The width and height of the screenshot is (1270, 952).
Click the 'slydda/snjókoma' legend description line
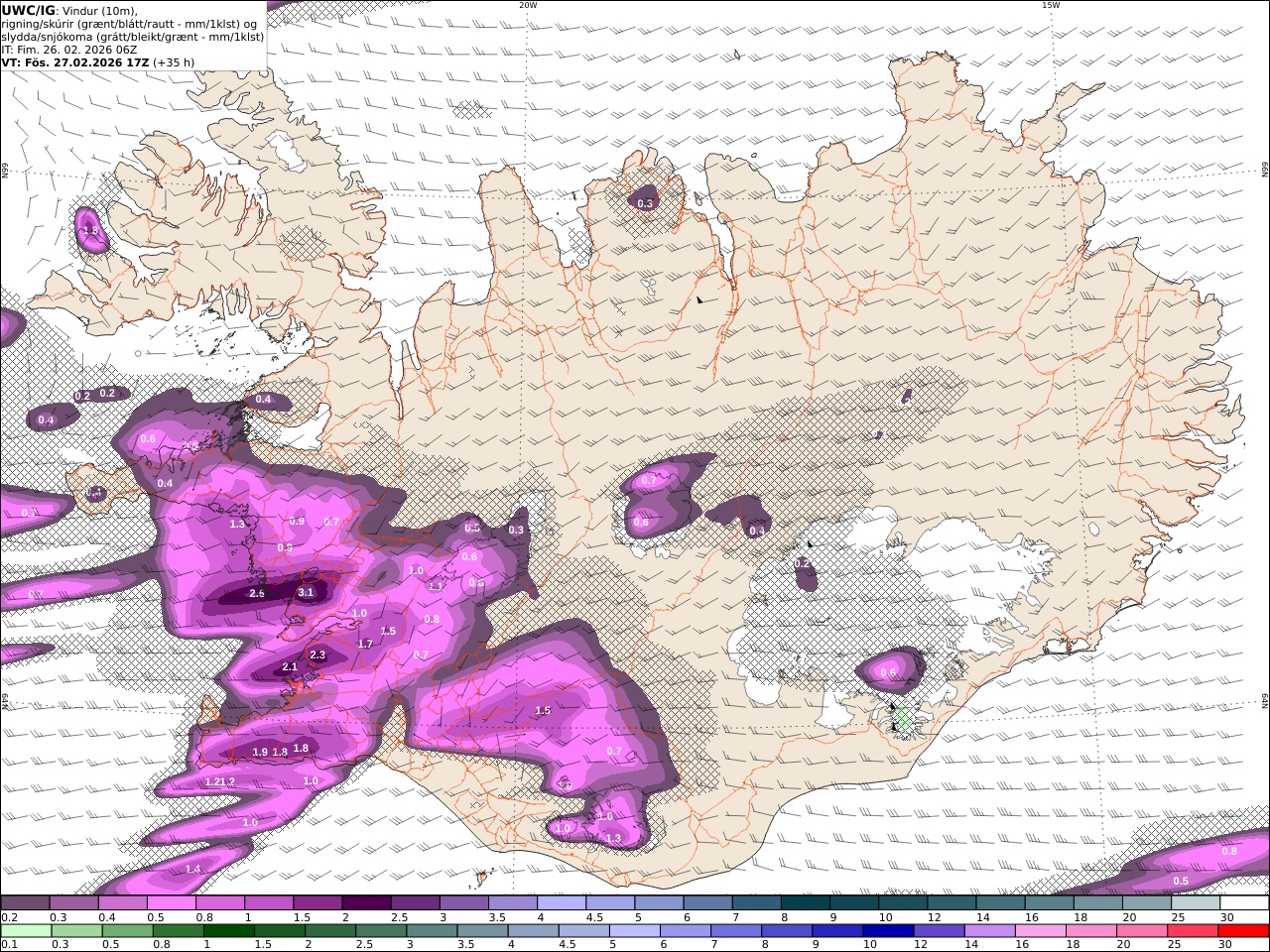point(133,37)
